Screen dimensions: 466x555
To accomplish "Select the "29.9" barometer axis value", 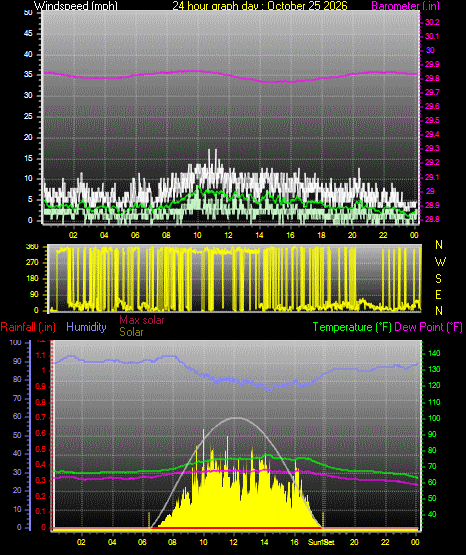I will 432,64.
